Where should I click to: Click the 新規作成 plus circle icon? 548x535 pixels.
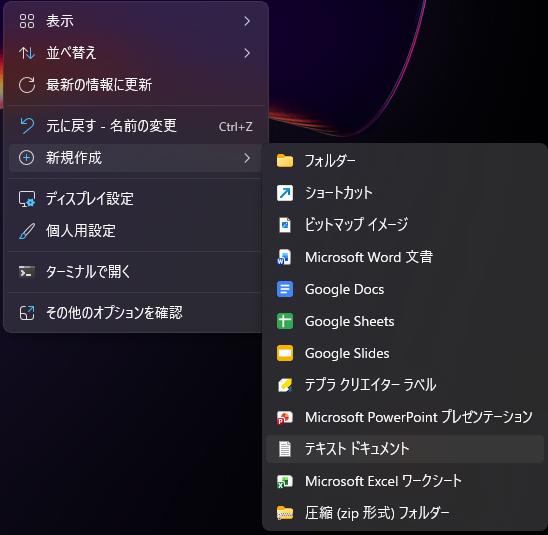pyautogui.click(x=27, y=158)
